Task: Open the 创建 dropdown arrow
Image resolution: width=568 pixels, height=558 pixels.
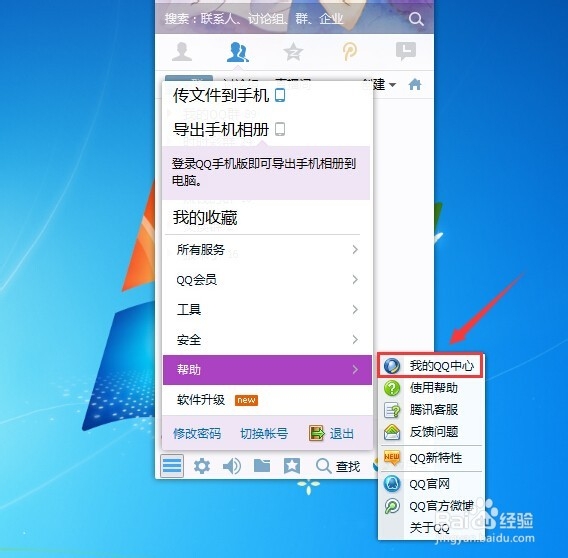Action: pos(392,85)
